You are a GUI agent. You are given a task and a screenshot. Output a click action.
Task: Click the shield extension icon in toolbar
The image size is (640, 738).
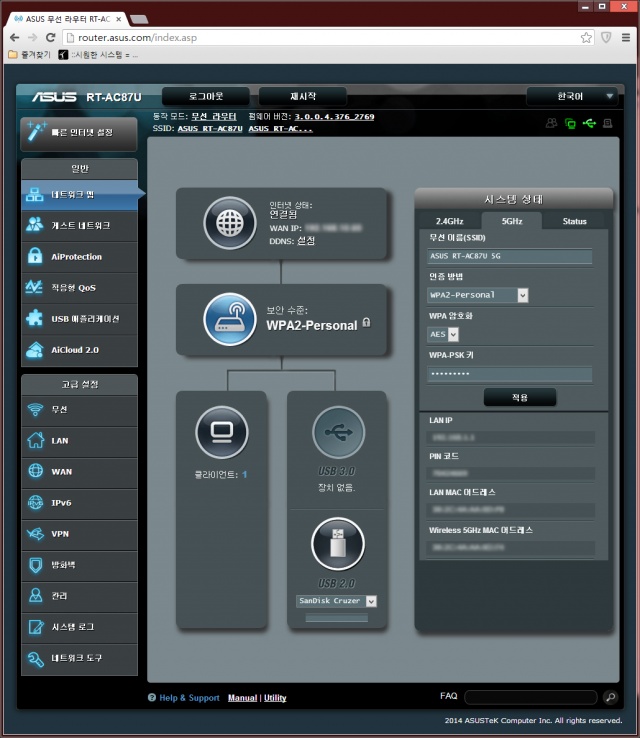click(x=606, y=38)
